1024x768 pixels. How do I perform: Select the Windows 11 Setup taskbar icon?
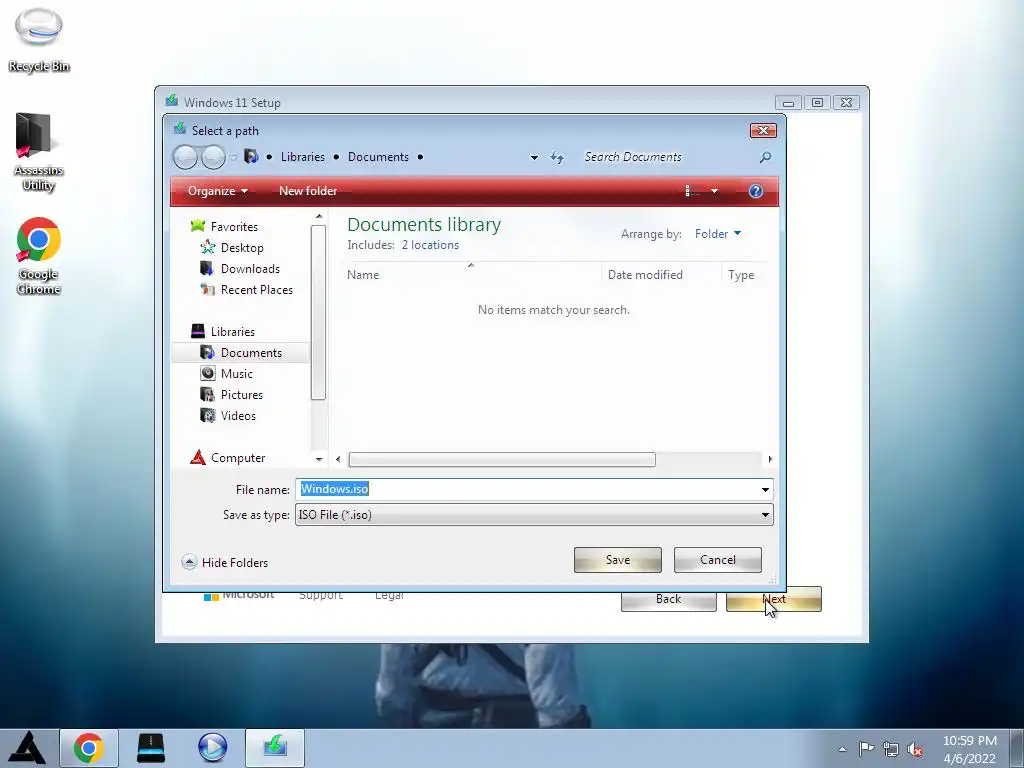(x=275, y=748)
